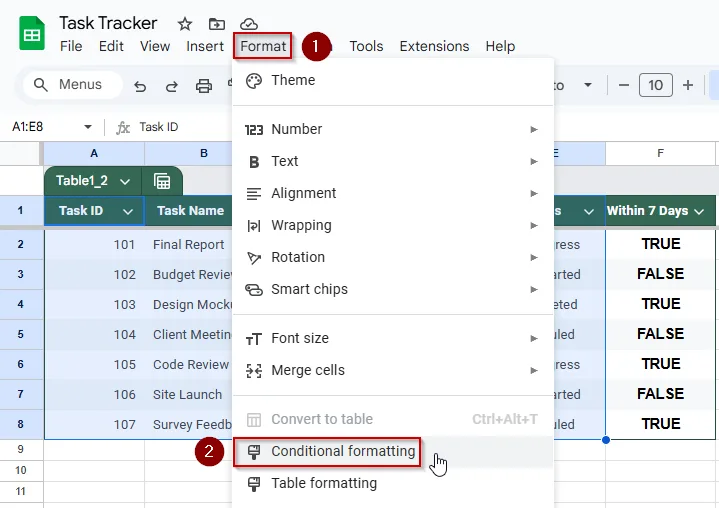Select column F header

tap(660, 154)
